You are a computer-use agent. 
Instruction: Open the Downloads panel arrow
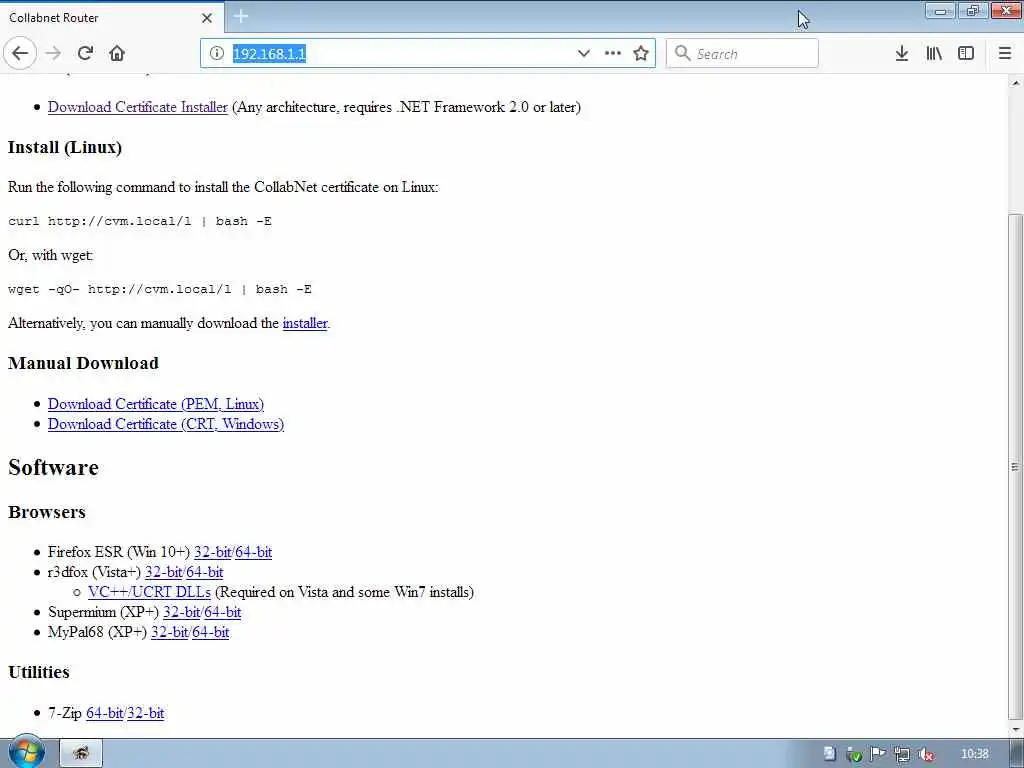902,54
